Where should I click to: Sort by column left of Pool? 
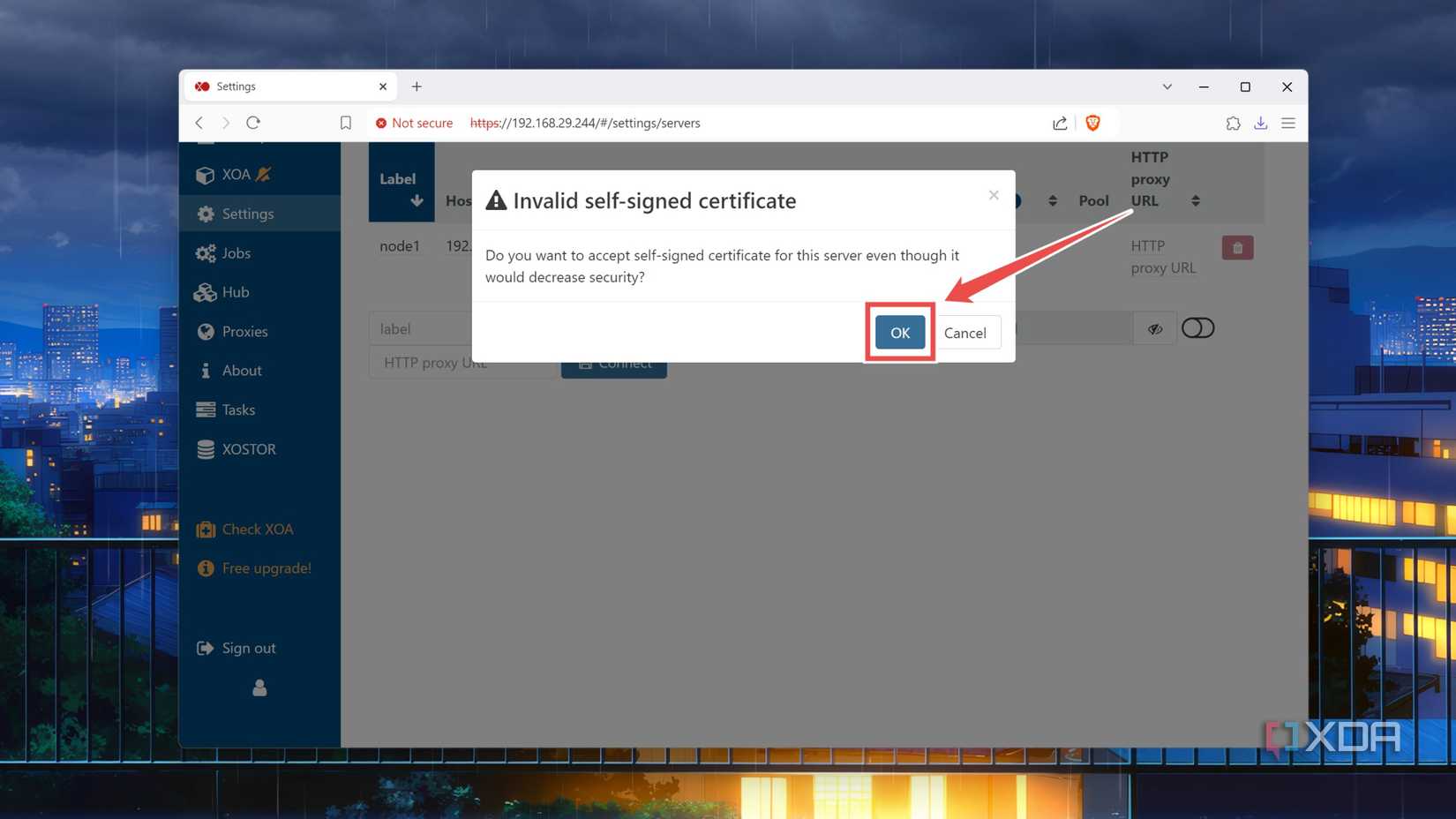[1052, 201]
